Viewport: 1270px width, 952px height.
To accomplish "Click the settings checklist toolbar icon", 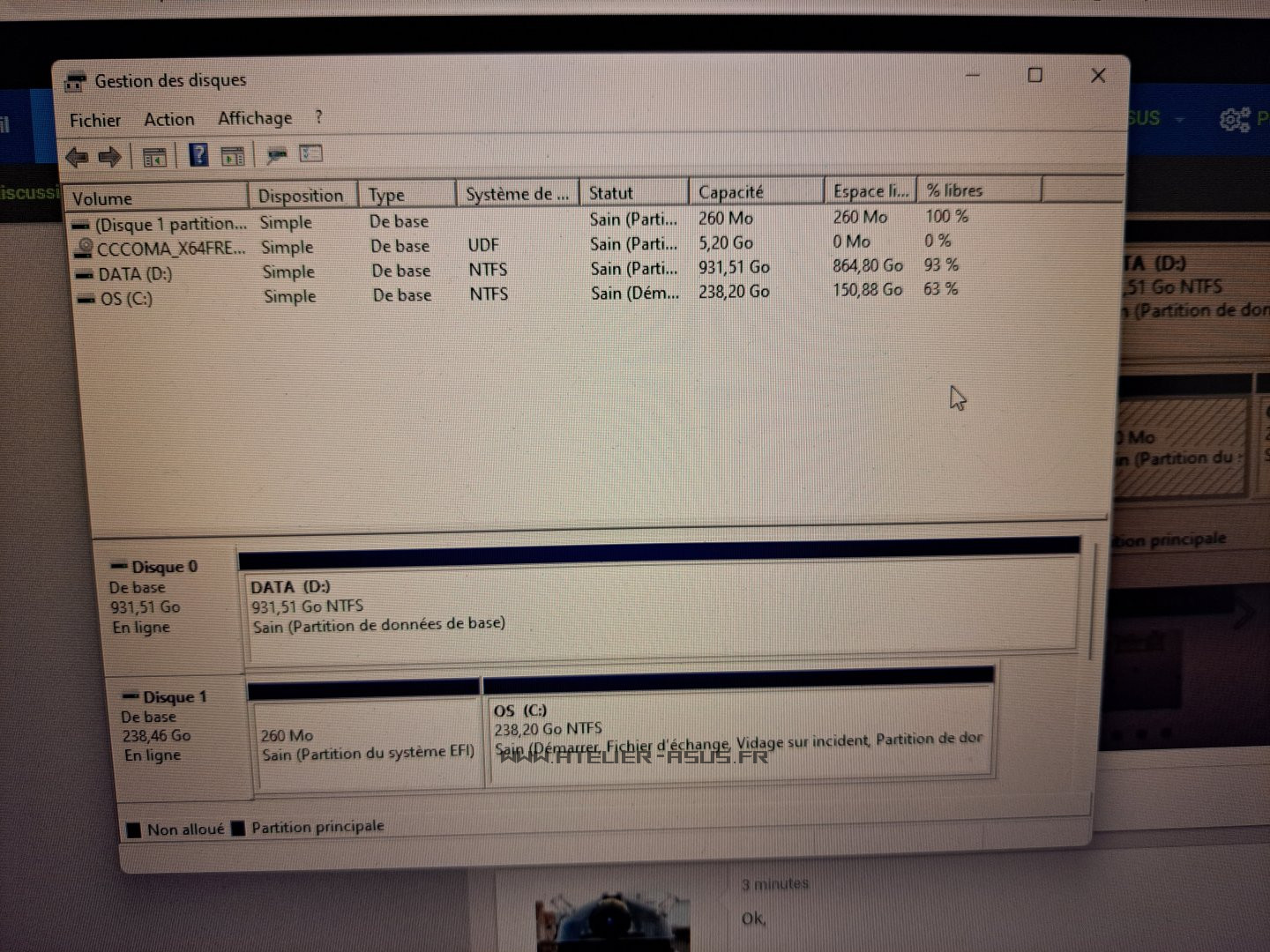I will click(x=311, y=154).
